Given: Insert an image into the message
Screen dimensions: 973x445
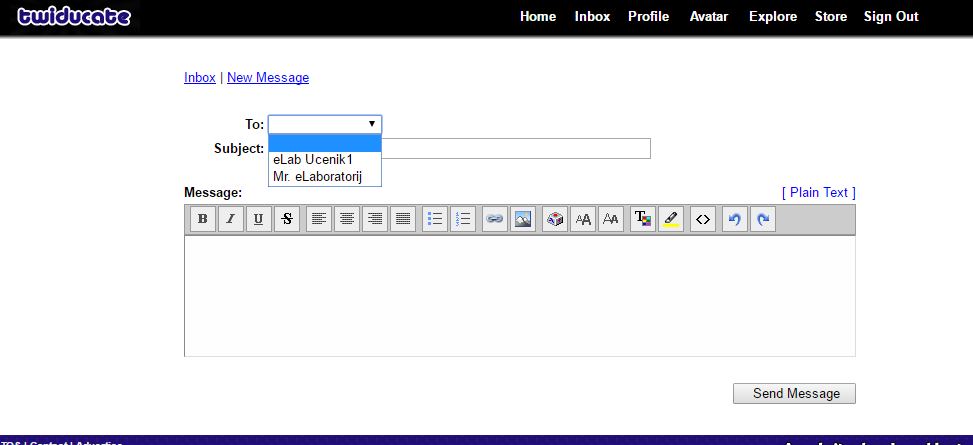Looking at the screenshot, I should click(522, 219).
